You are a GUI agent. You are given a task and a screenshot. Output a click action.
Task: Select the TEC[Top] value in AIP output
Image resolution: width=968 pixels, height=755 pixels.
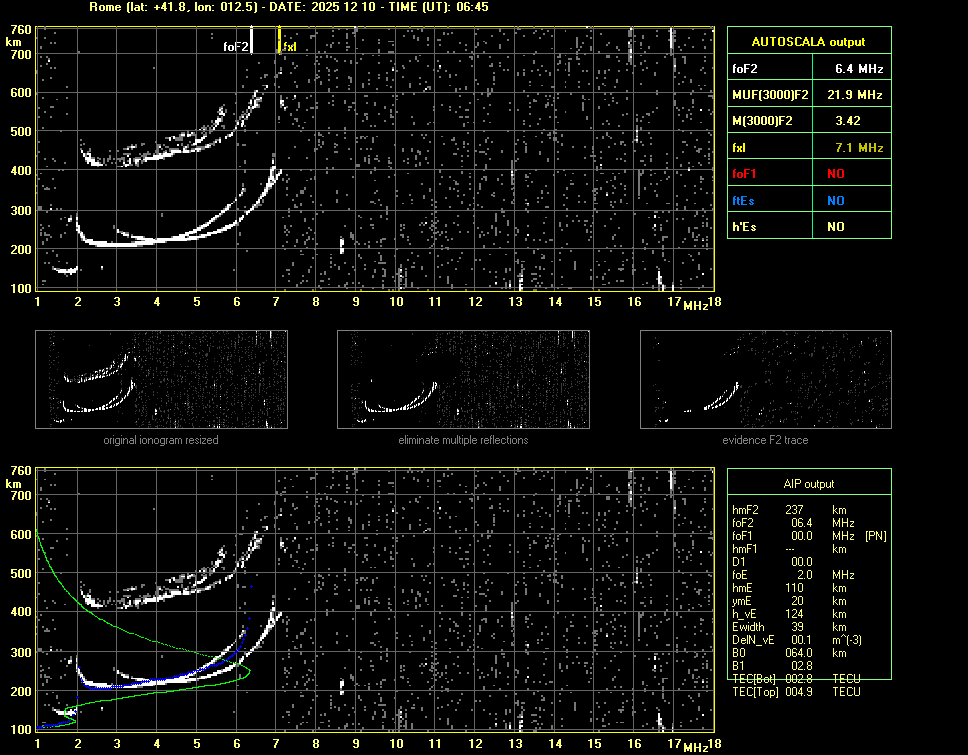pyautogui.click(x=800, y=692)
